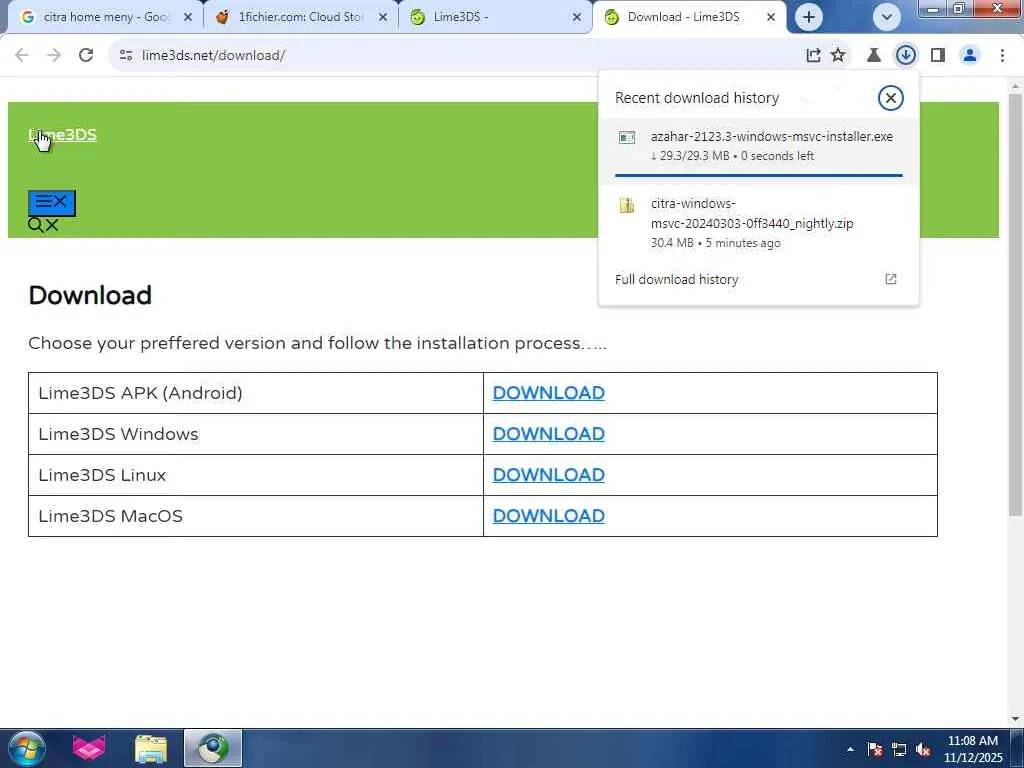Click the Chrome taskbar button
Image resolution: width=1024 pixels, height=768 pixels.
tap(213, 748)
